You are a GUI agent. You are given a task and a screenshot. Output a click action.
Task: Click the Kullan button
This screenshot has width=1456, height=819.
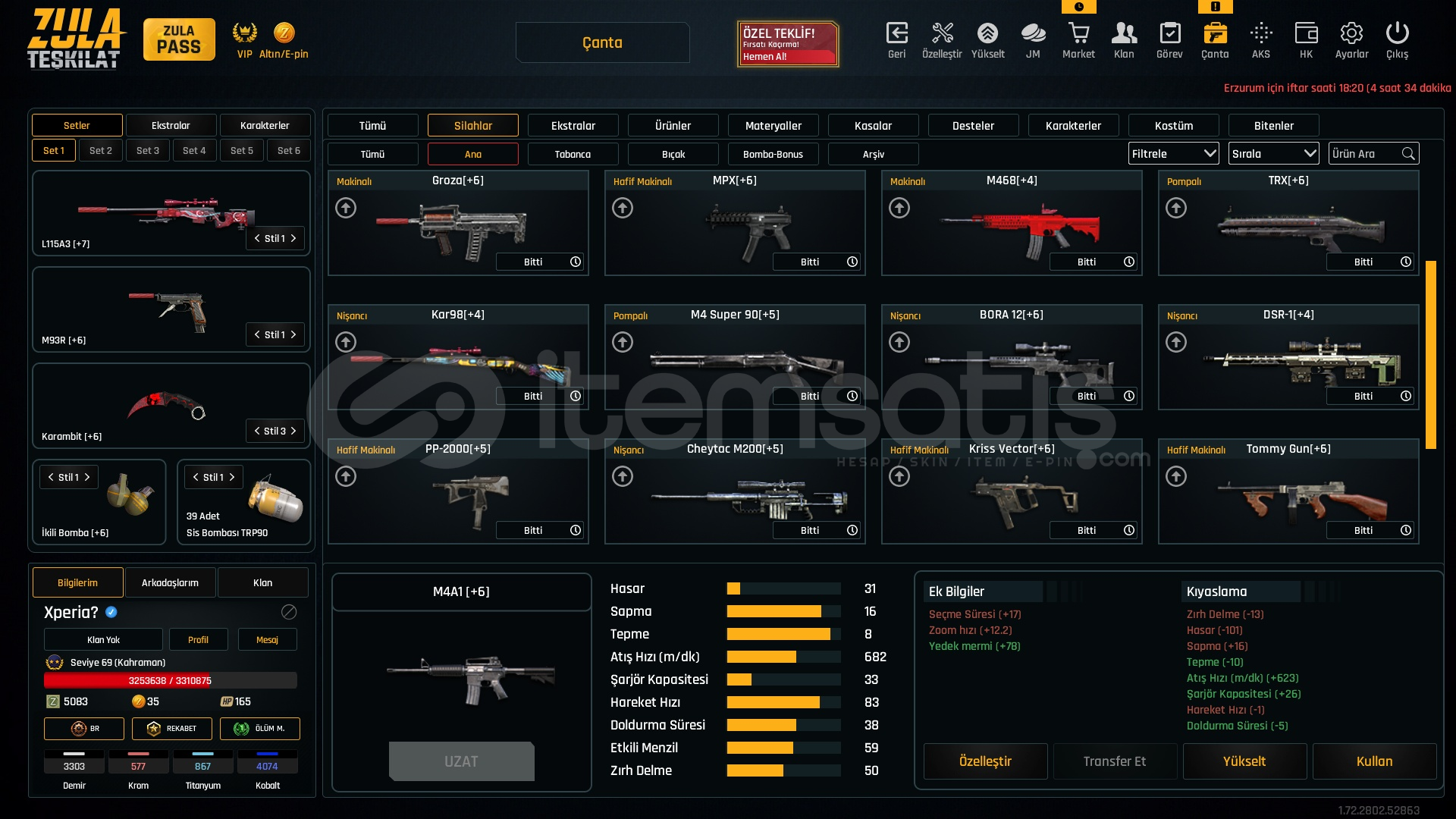(1374, 761)
